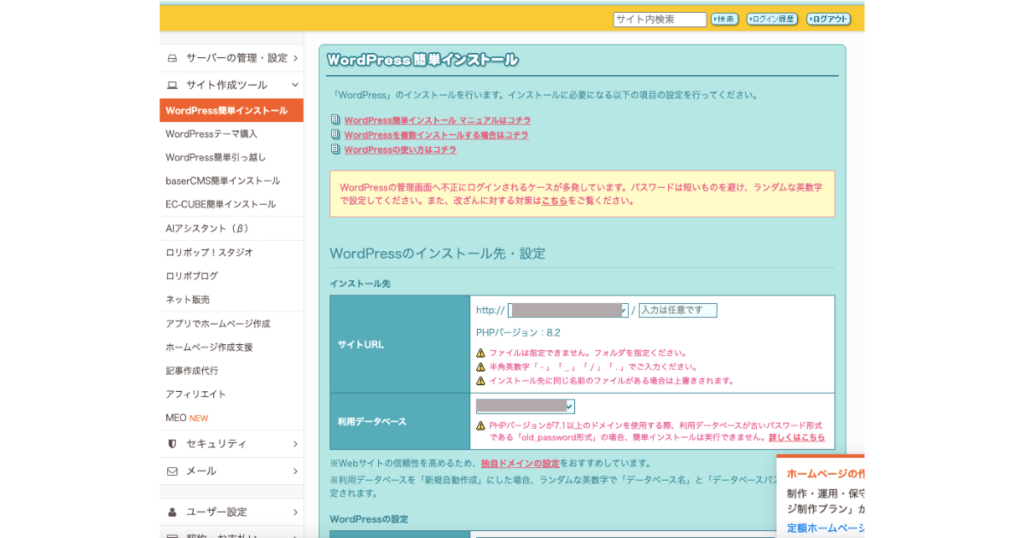Open the 利用データベース dropdown
The image size is (1024, 538).
(525, 406)
